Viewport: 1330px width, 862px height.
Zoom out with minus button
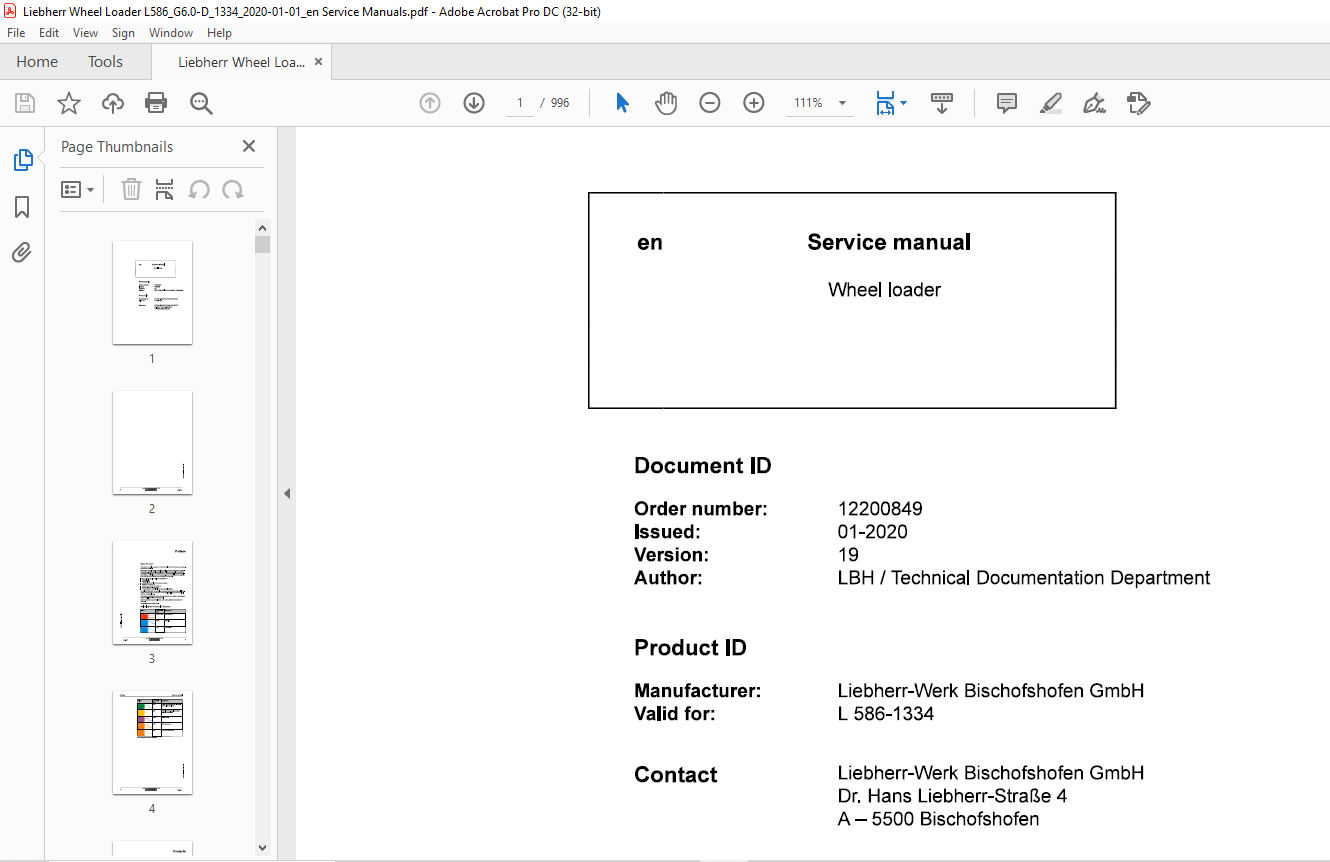[710, 103]
